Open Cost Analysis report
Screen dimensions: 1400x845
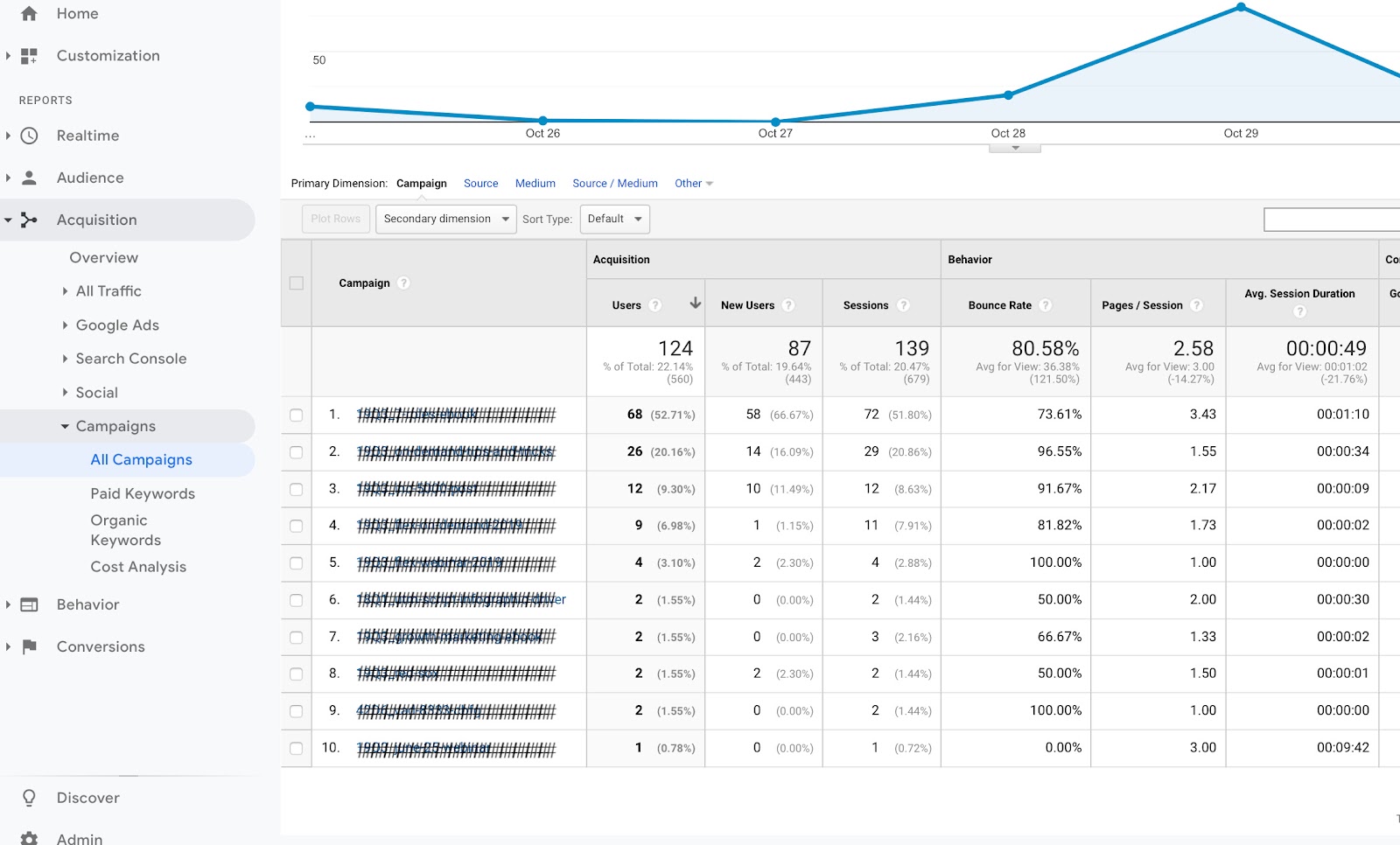tap(138, 567)
